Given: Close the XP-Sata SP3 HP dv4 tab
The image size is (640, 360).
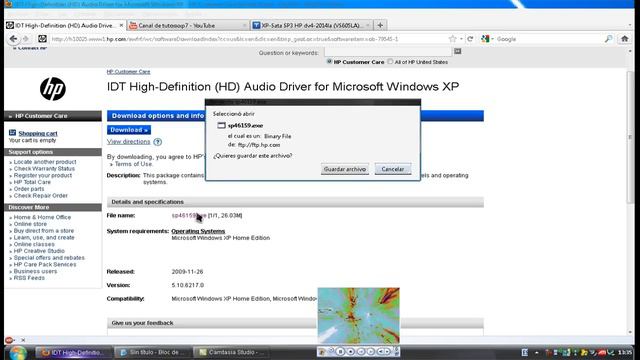Looking at the screenshot, I should (367, 25).
